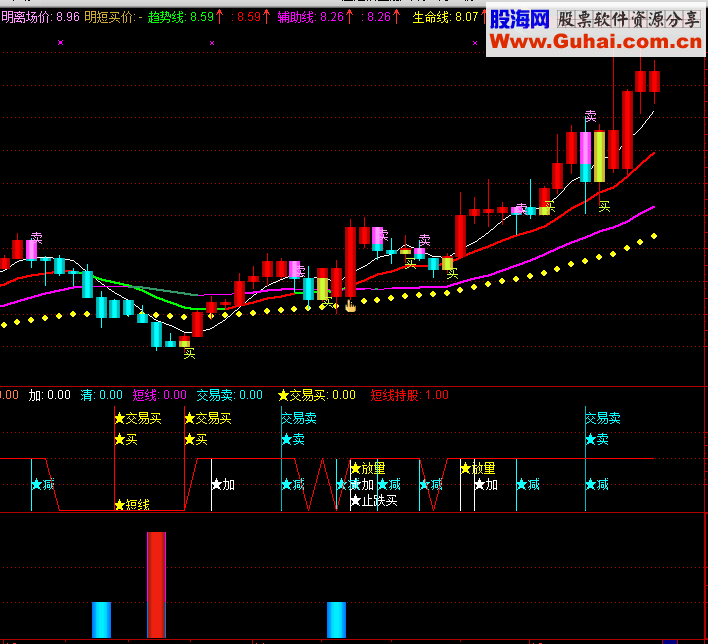Click the red 8.59 value with up arrow
Screen dimensions: 708x644
click(251, 17)
